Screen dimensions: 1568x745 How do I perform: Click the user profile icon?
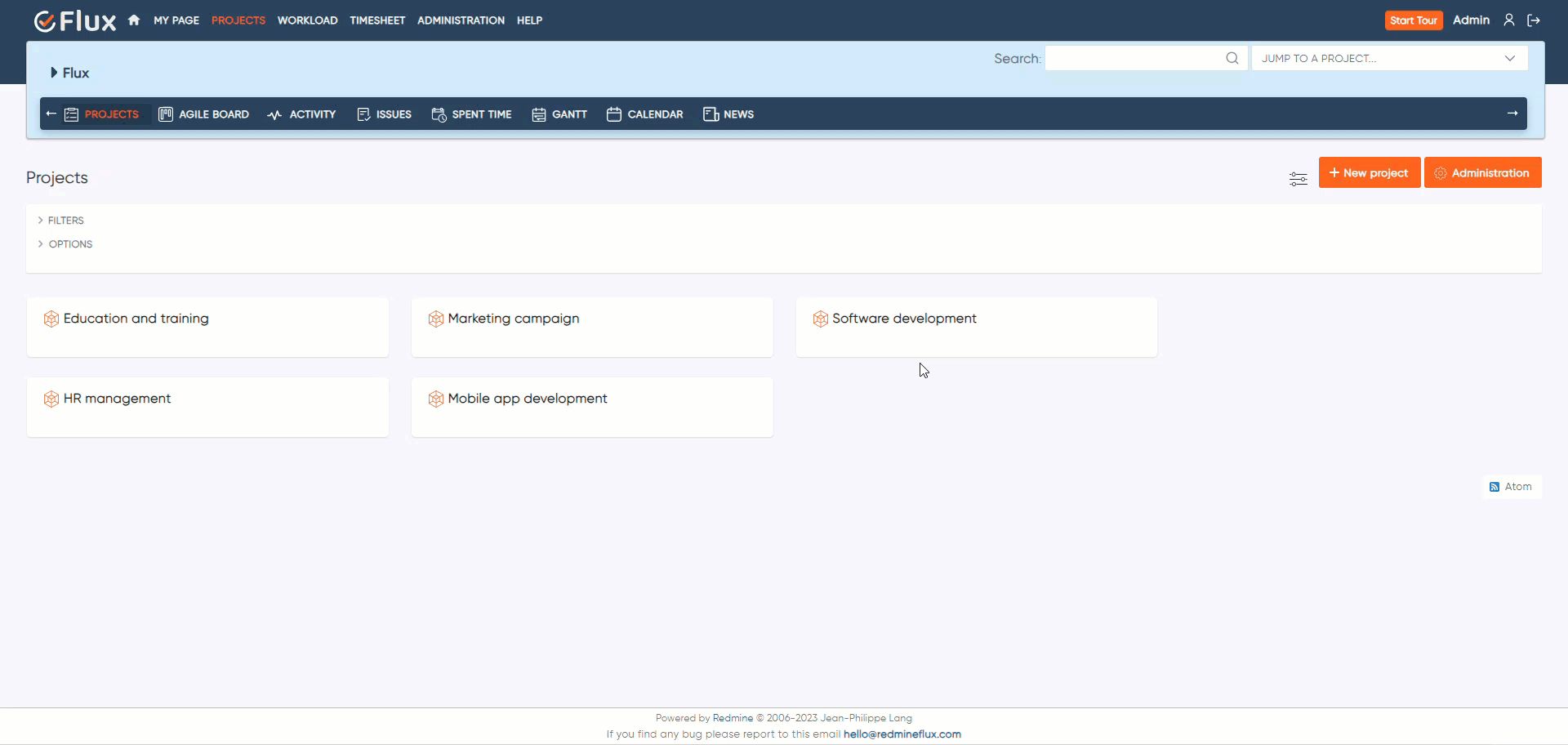click(1508, 20)
